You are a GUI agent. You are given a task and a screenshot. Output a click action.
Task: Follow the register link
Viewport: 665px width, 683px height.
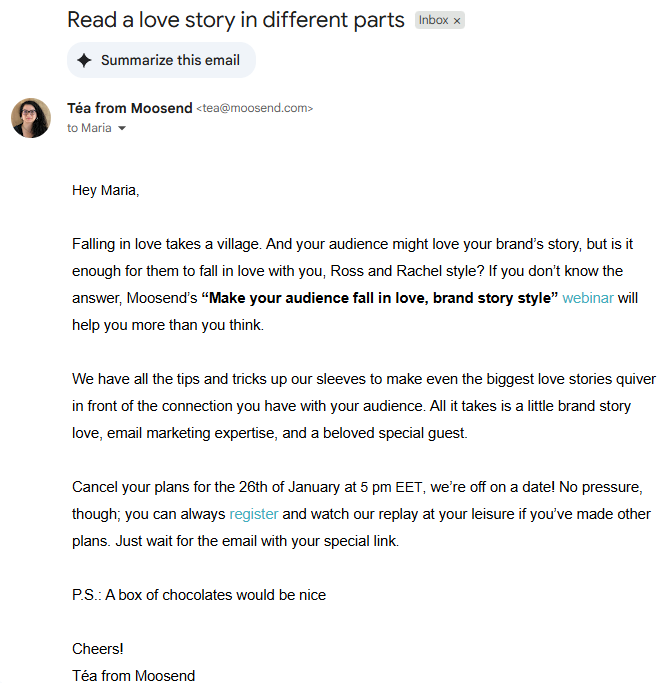(253, 514)
